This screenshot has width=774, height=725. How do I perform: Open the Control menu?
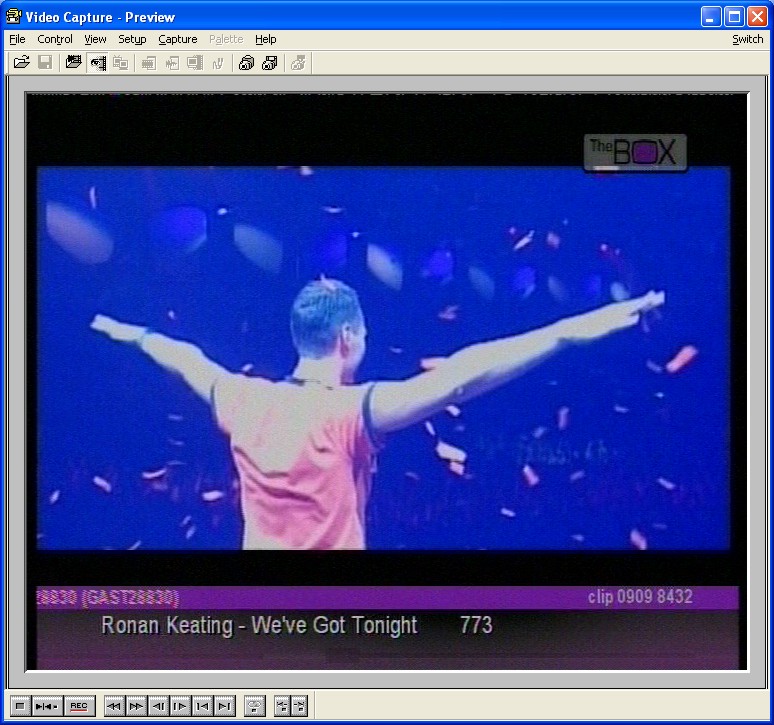pyautogui.click(x=55, y=39)
